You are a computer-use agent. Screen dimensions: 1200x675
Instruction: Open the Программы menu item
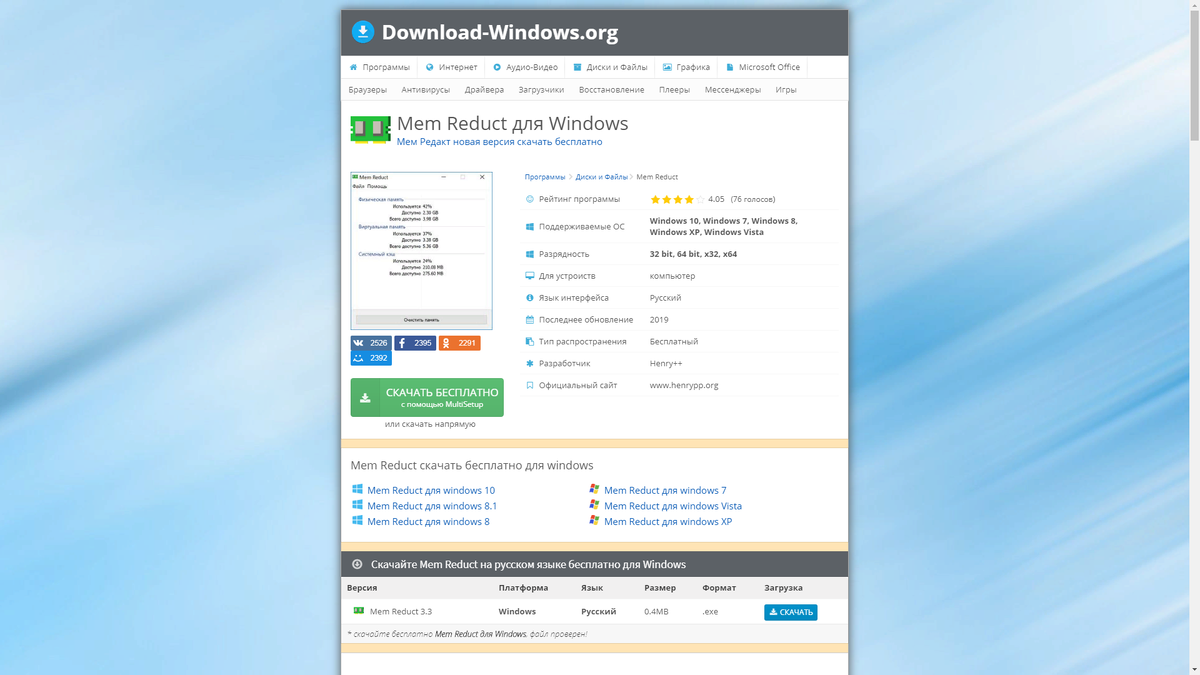tap(379, 67)
